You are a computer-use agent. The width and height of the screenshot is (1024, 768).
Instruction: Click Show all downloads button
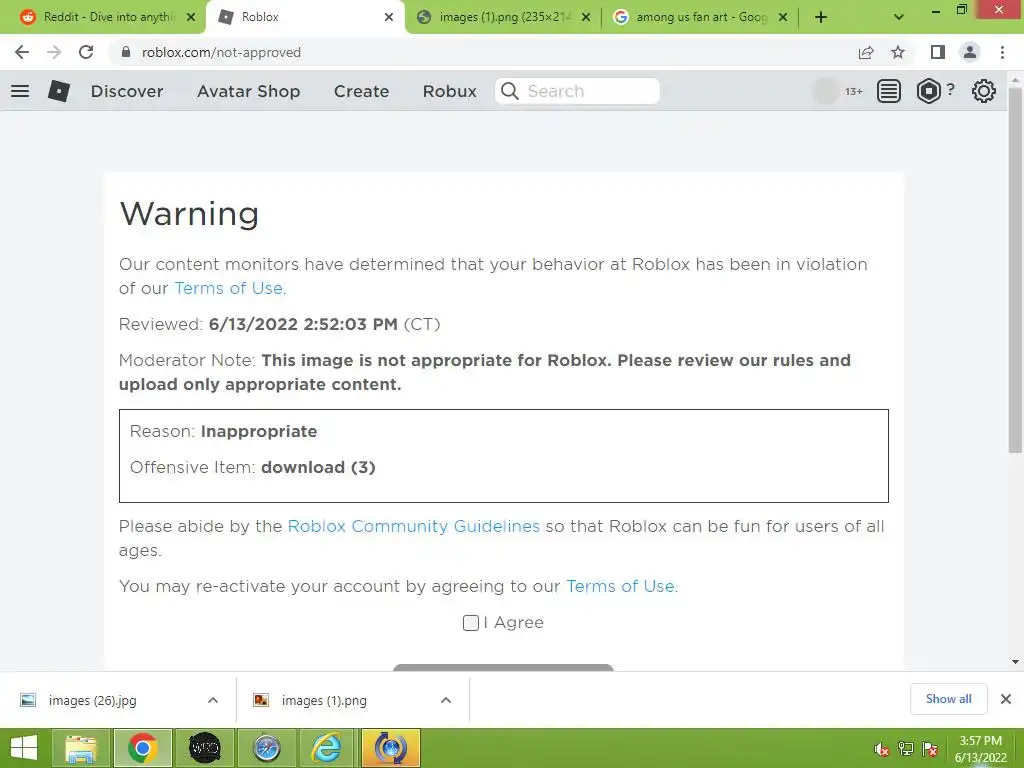tap(948, 699)
